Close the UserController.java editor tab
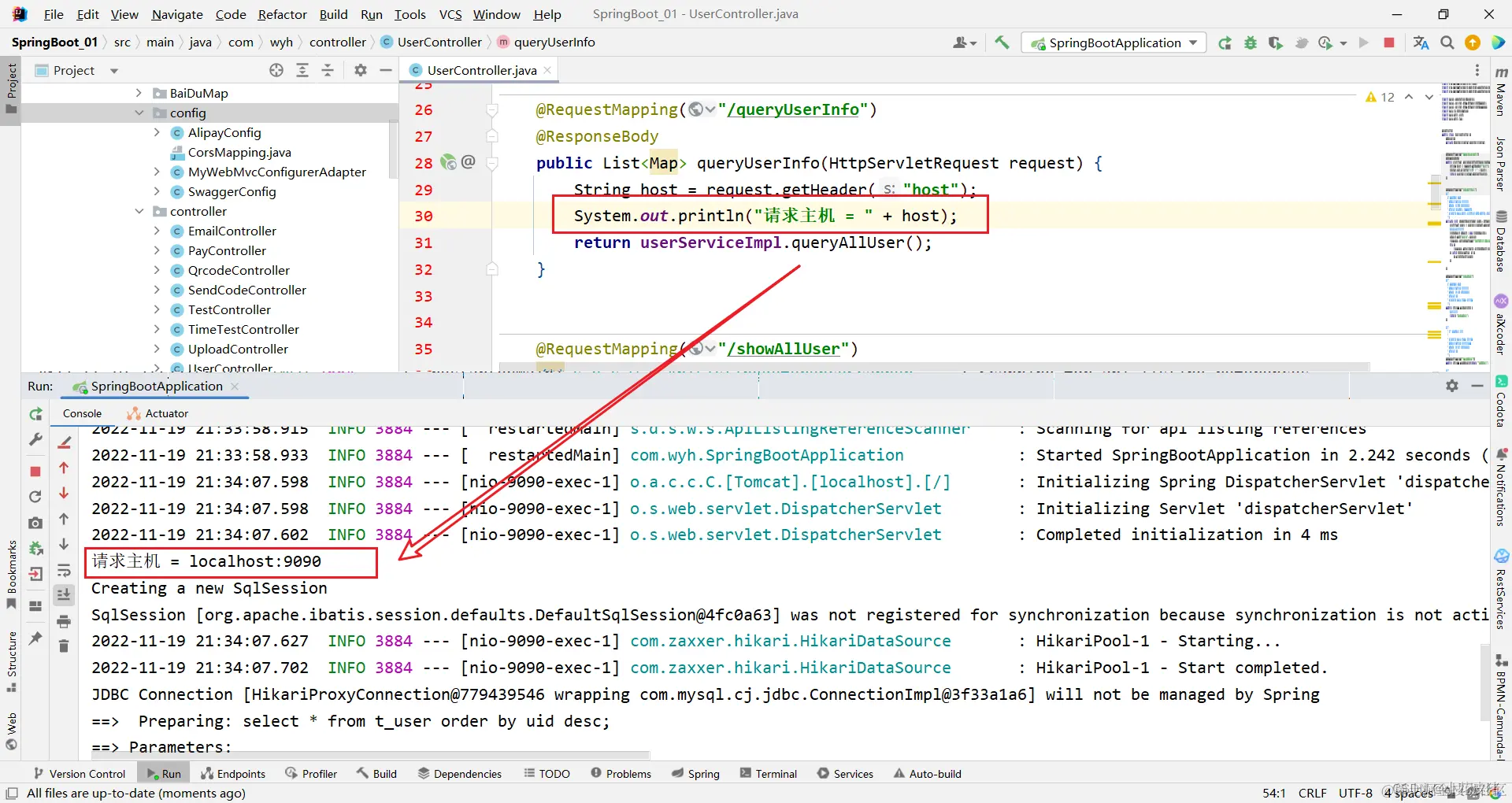 coord(547,70)
